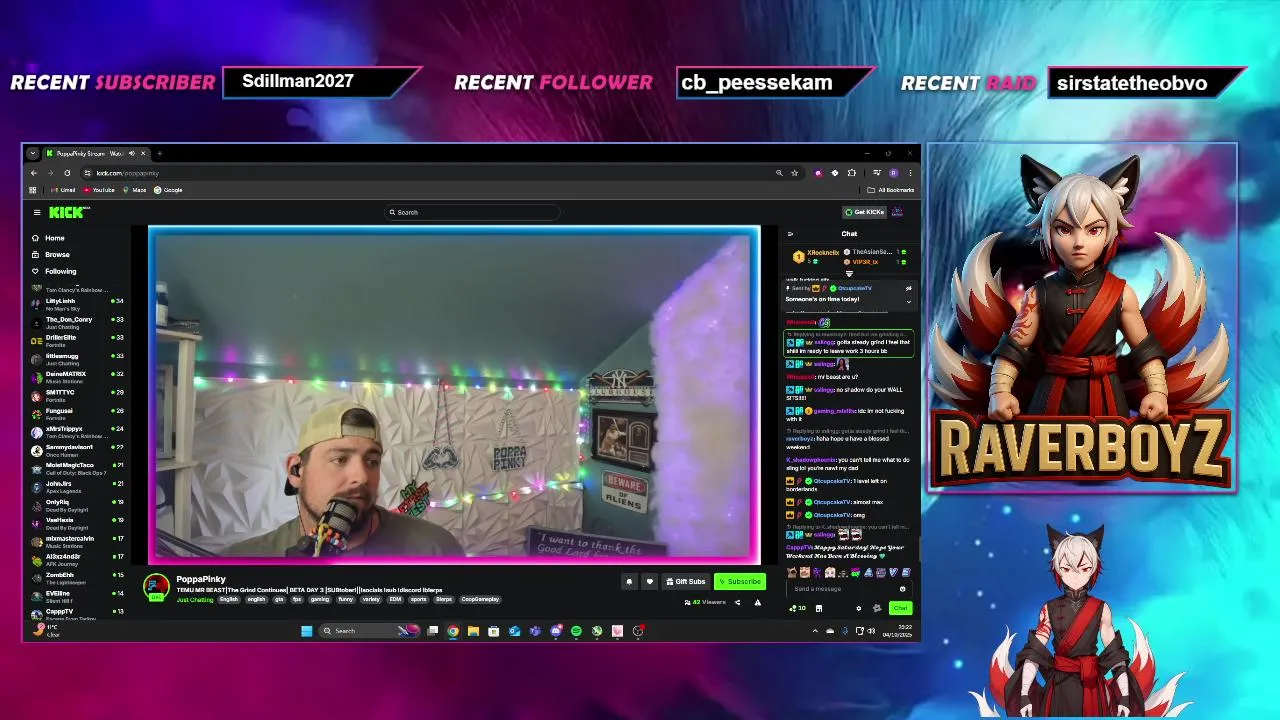Open DrillerElite channel in following list
Screen dimensions: 1280x720
(77, 340)
